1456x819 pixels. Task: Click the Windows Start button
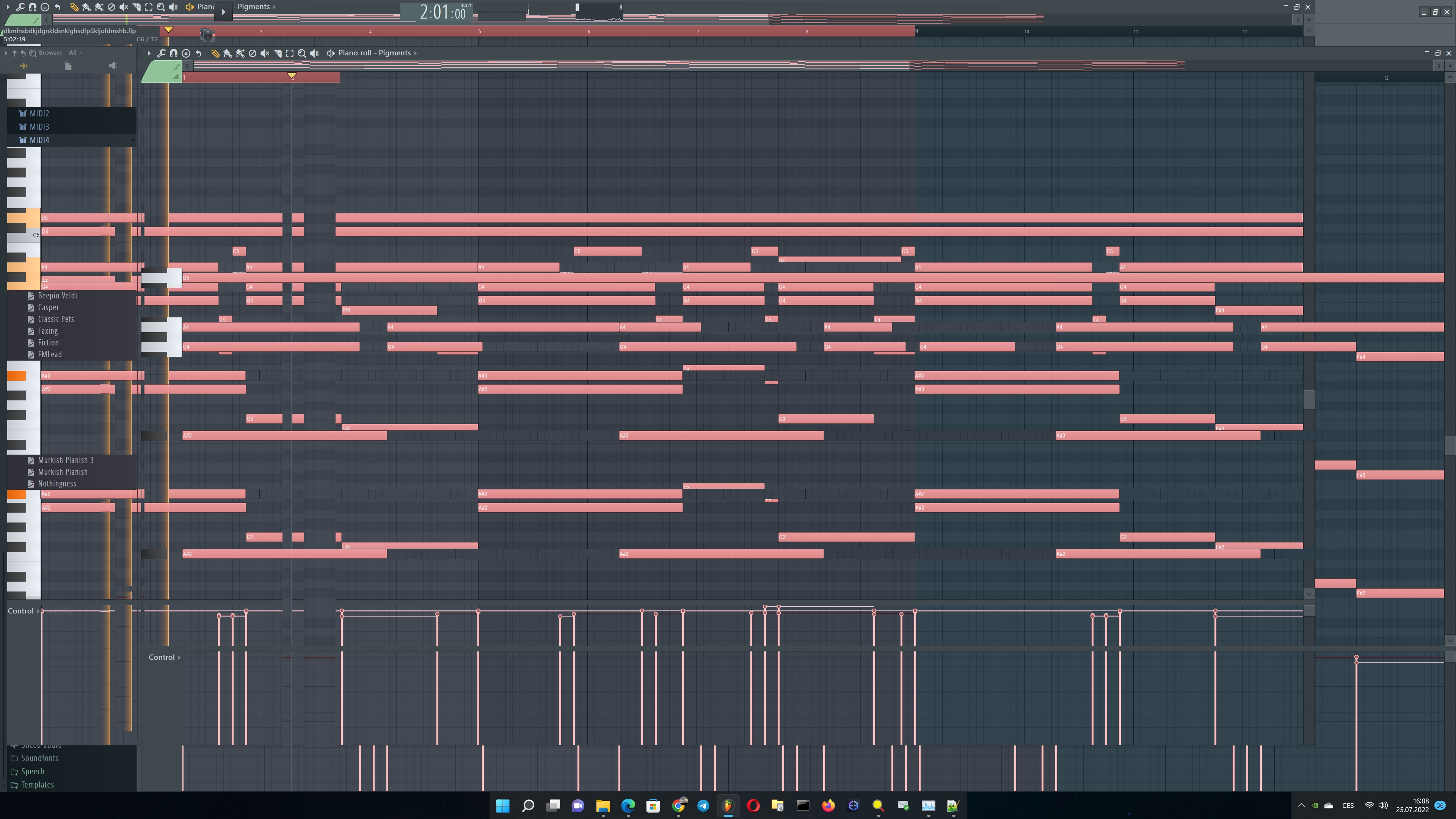click(502, 805)
